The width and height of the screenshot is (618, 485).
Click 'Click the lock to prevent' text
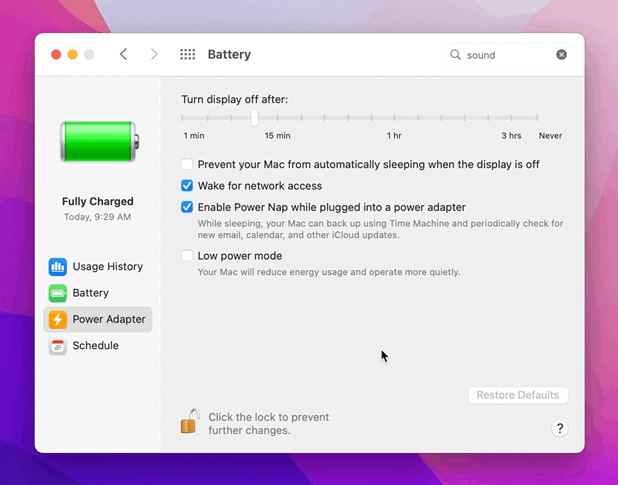[269, 417]
